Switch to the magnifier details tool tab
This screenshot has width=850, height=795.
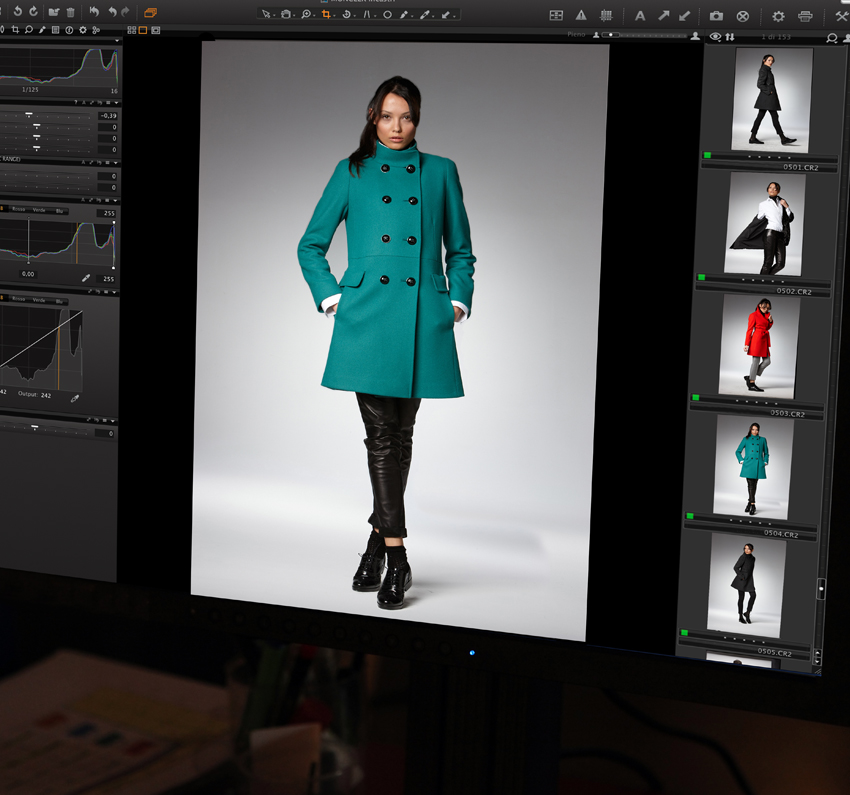(x=29, y=30)
